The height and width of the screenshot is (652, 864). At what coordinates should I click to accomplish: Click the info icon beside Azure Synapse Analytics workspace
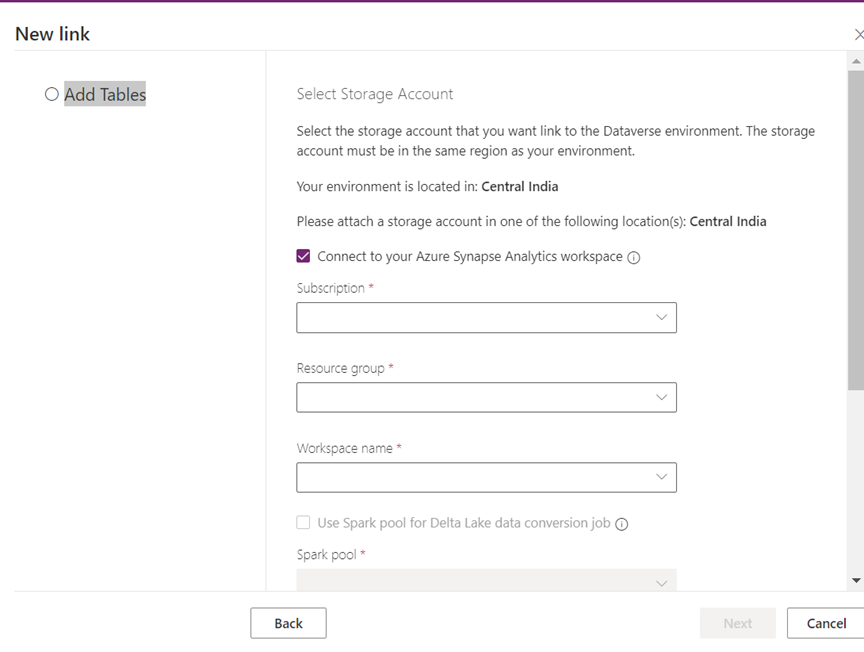click(633, 257)
